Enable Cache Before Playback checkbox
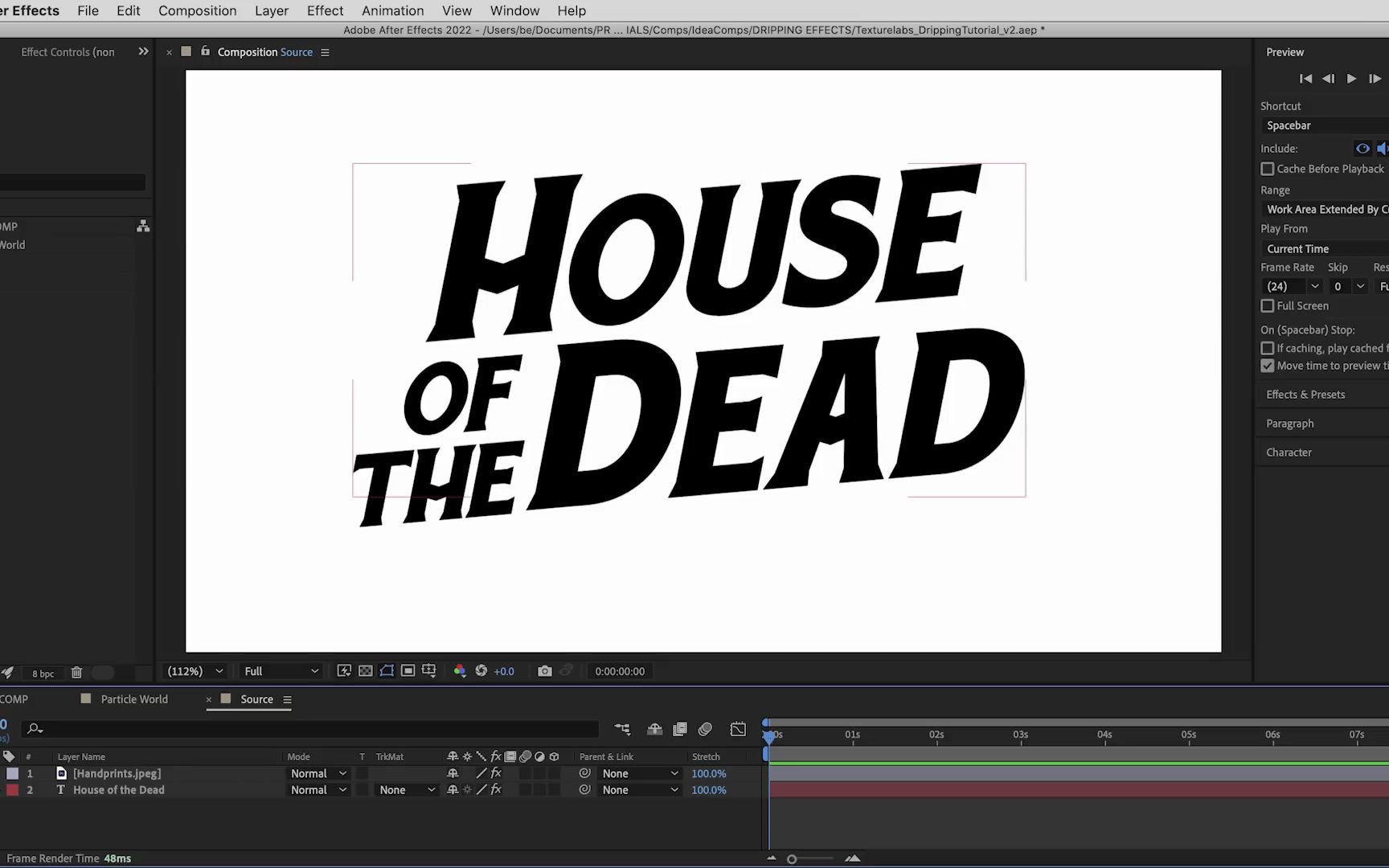This screenshot has height=868, width=1389. pos(1268,169)
